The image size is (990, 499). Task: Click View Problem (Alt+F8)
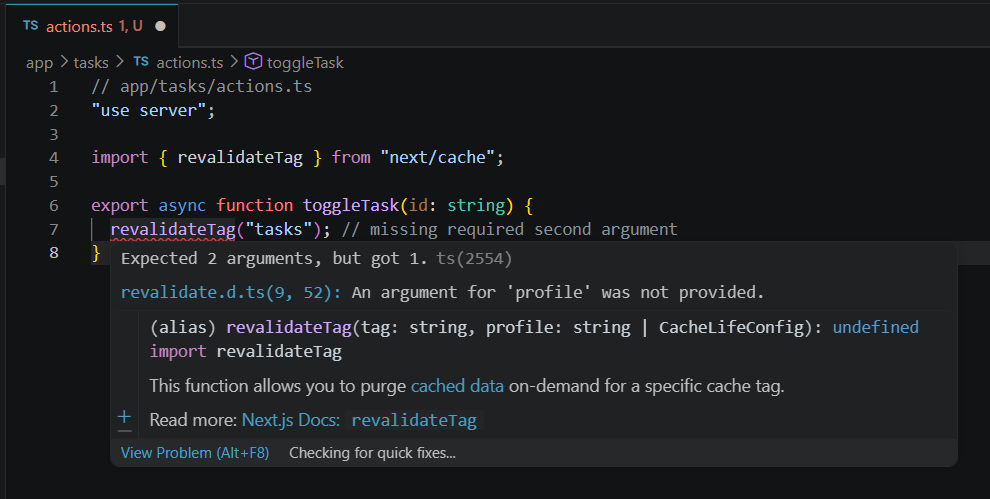coord(194,453)
